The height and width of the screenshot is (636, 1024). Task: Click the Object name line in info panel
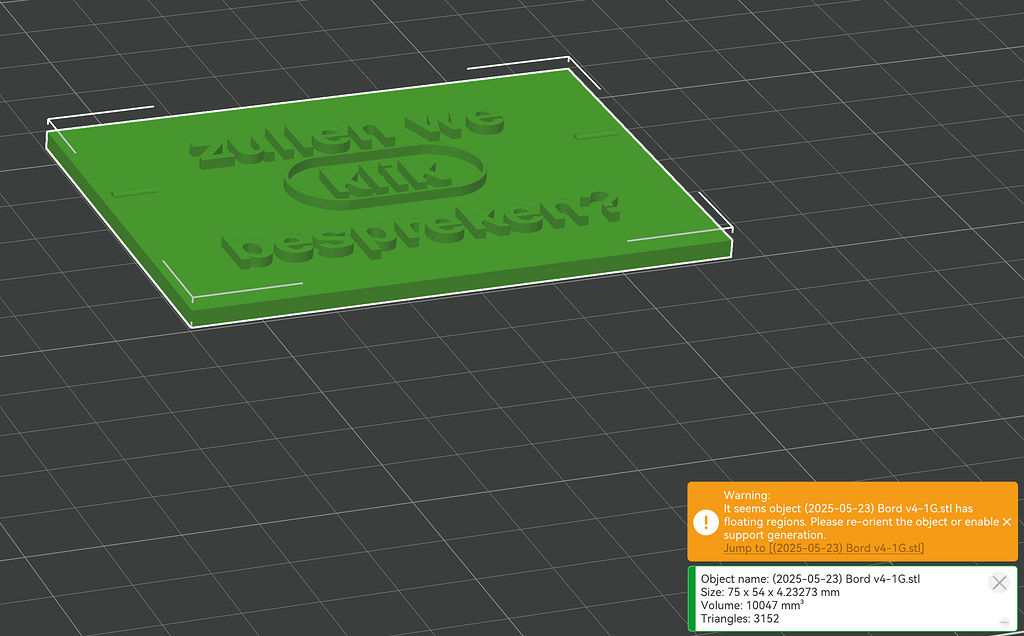tap(810, 579)
